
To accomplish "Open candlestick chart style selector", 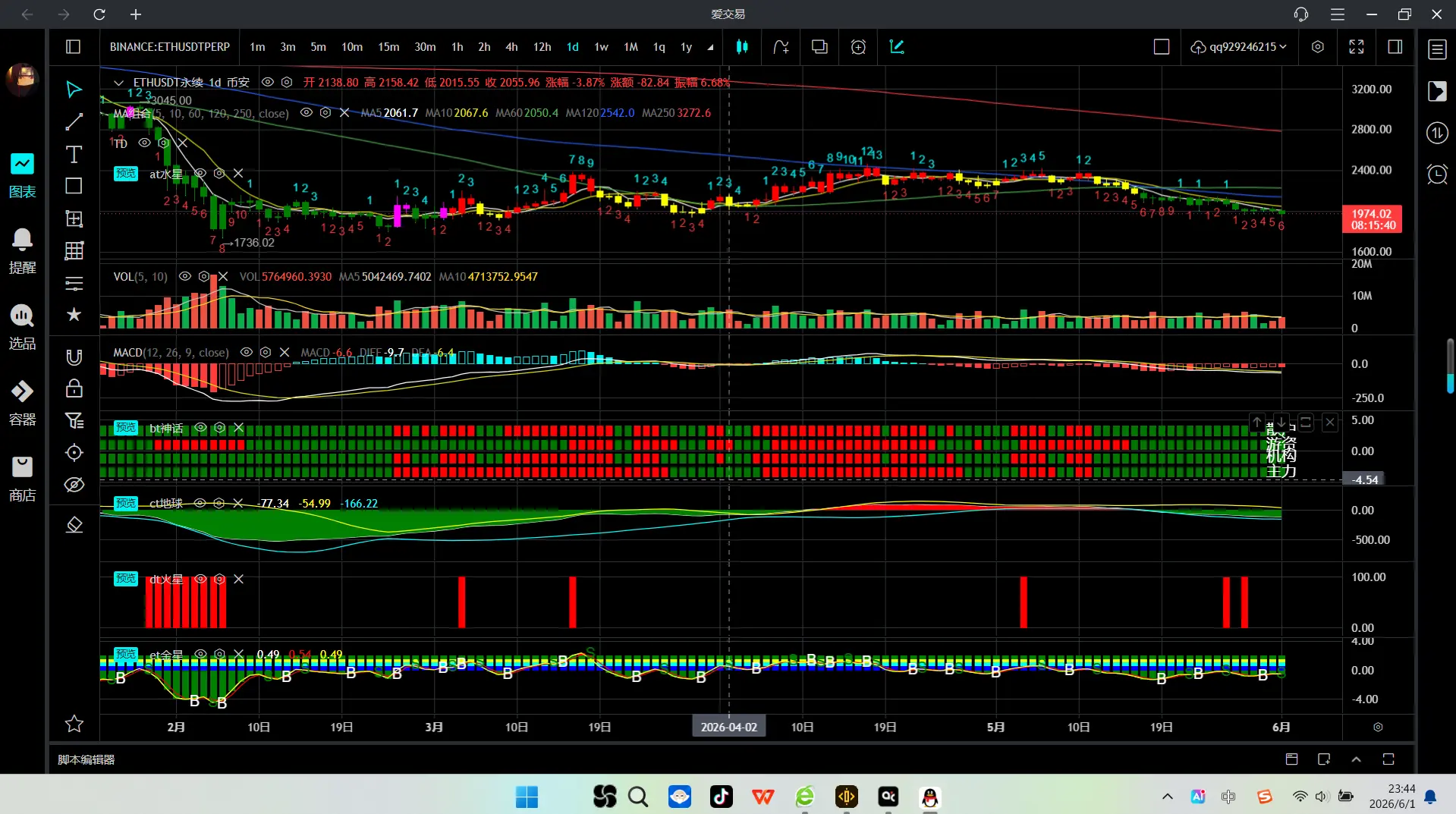I will tap(742, 47).
